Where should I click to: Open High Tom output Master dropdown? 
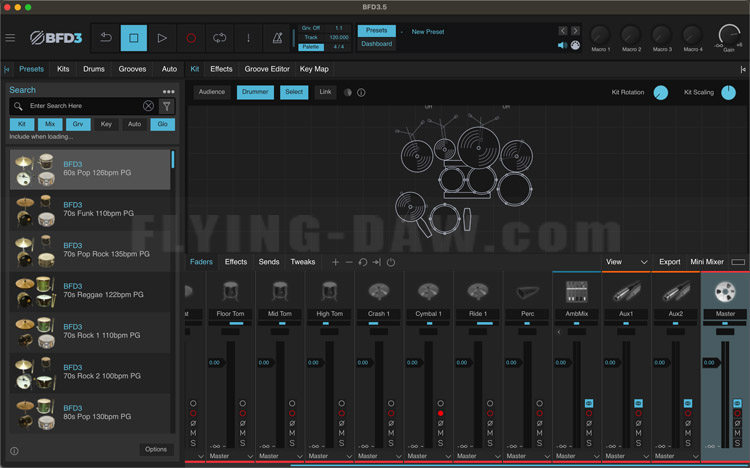(330, 456)
